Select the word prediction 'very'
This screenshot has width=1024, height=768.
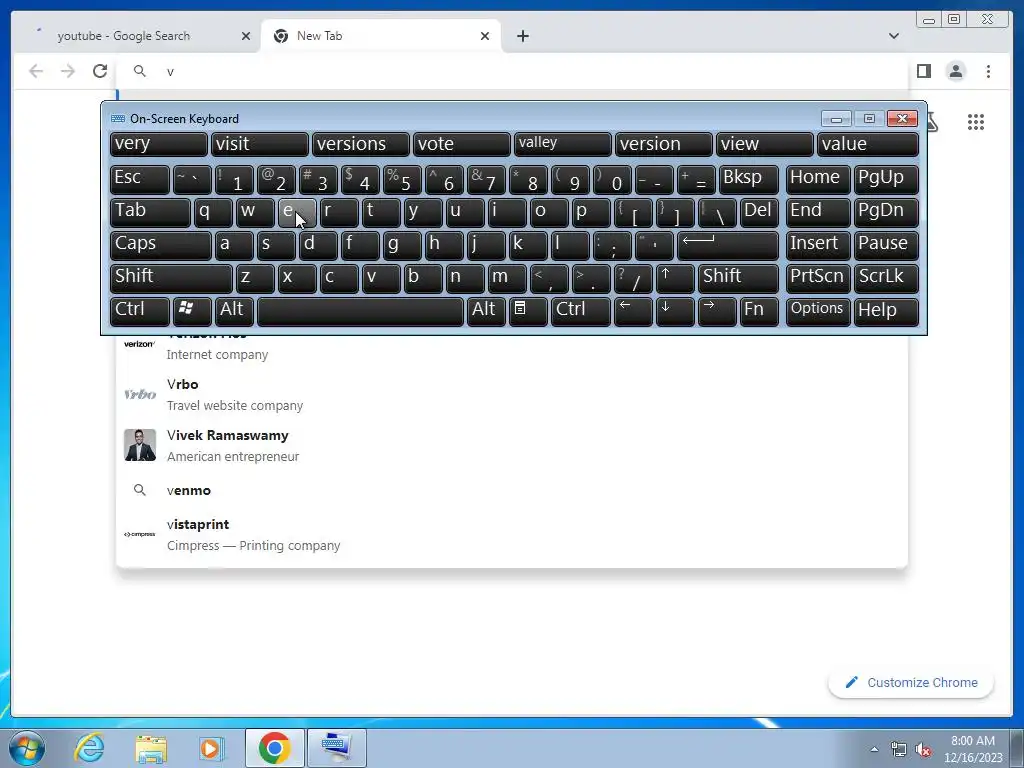coord(159,144)
